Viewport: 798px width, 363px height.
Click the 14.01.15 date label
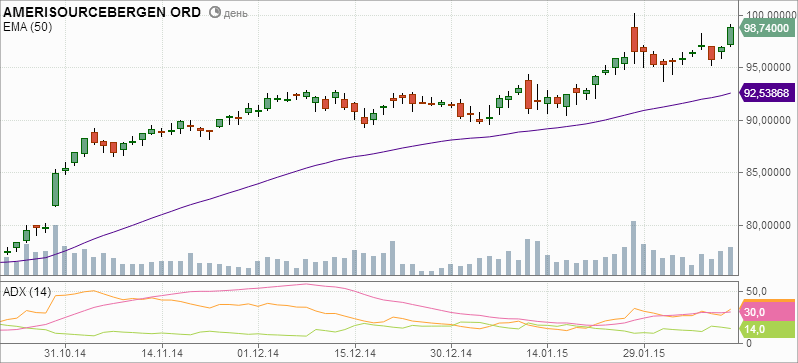pyautogui.click(x=548, y=352)
